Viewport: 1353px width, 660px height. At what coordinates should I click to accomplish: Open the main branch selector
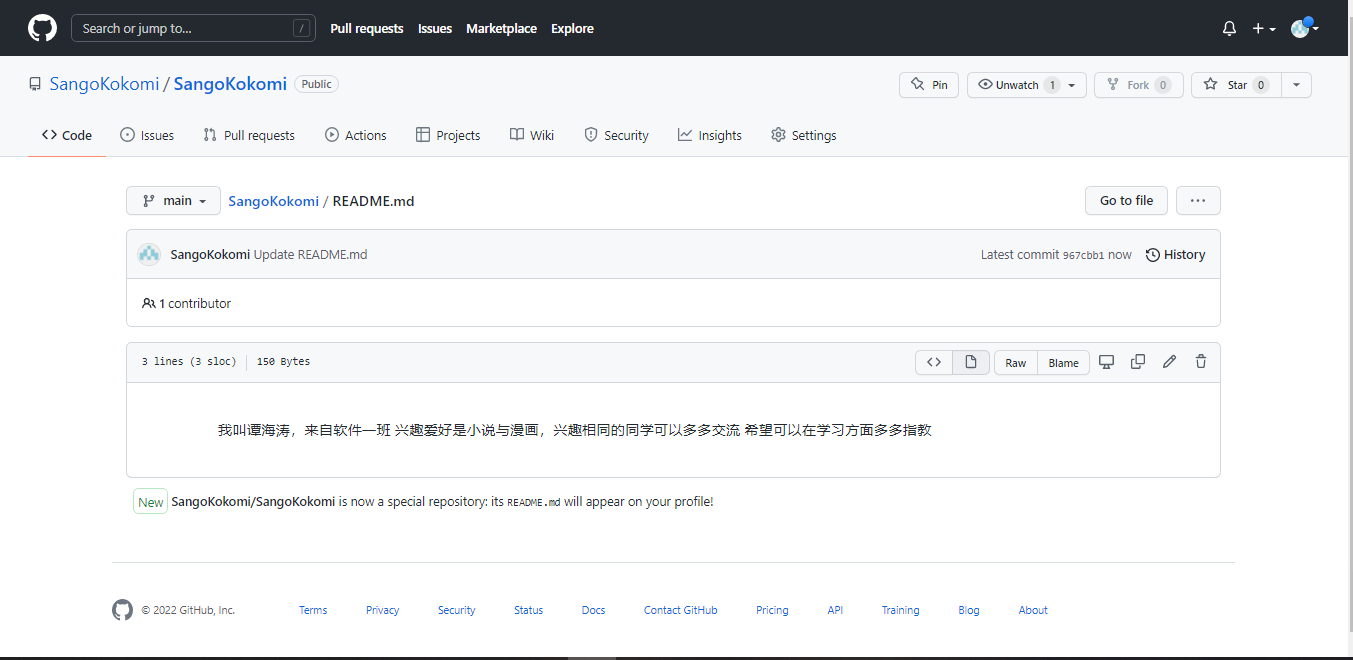click(173, 201)
